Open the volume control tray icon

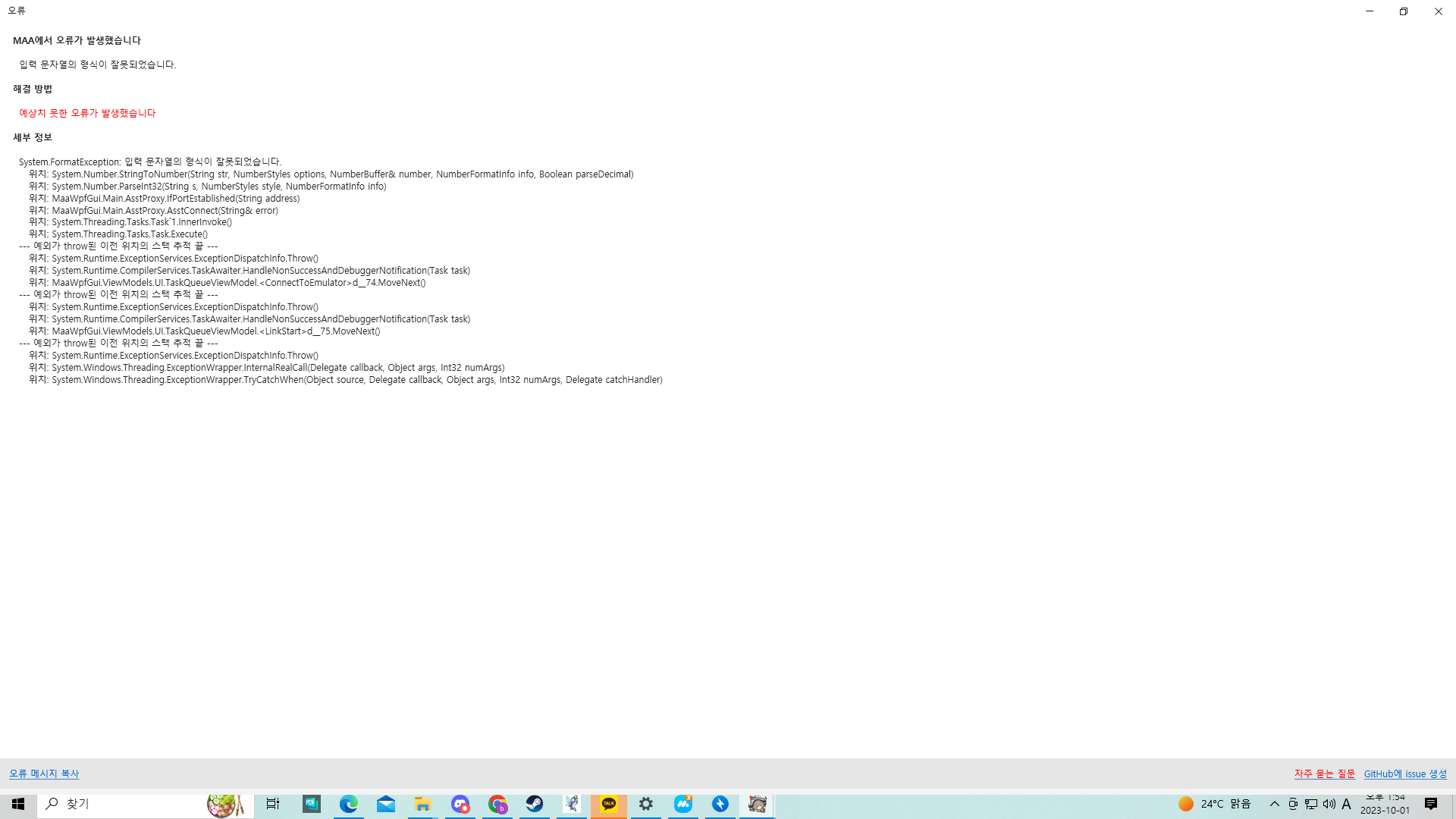[1329, 804]
